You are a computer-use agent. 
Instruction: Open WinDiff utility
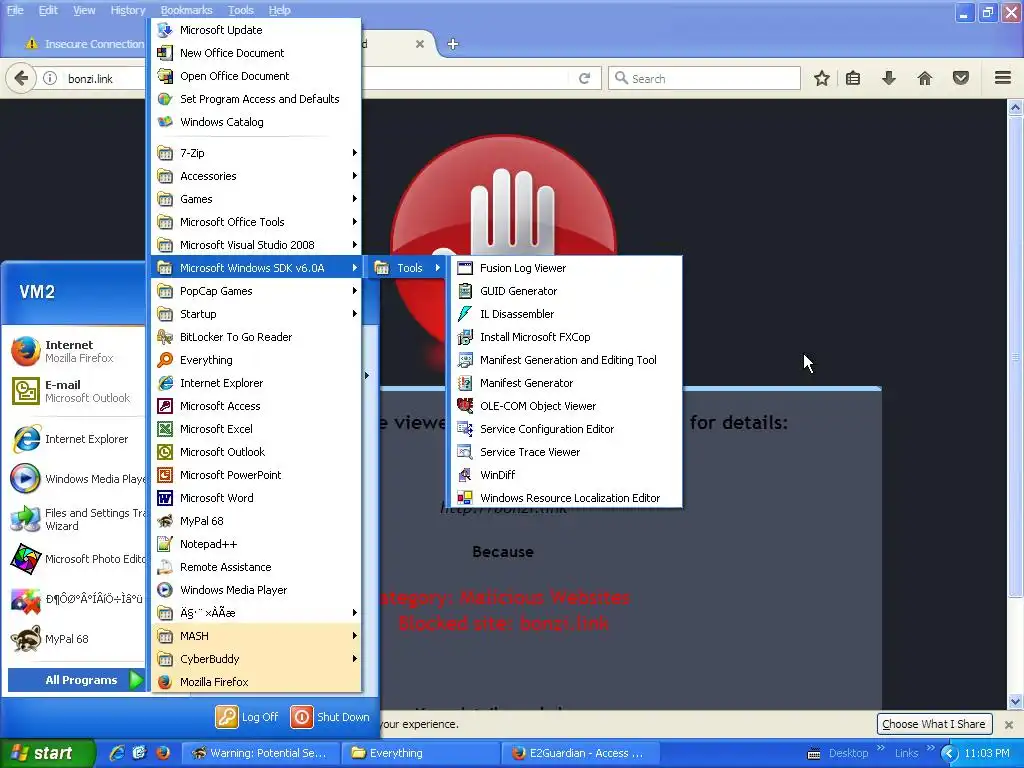tap(566, 475)
